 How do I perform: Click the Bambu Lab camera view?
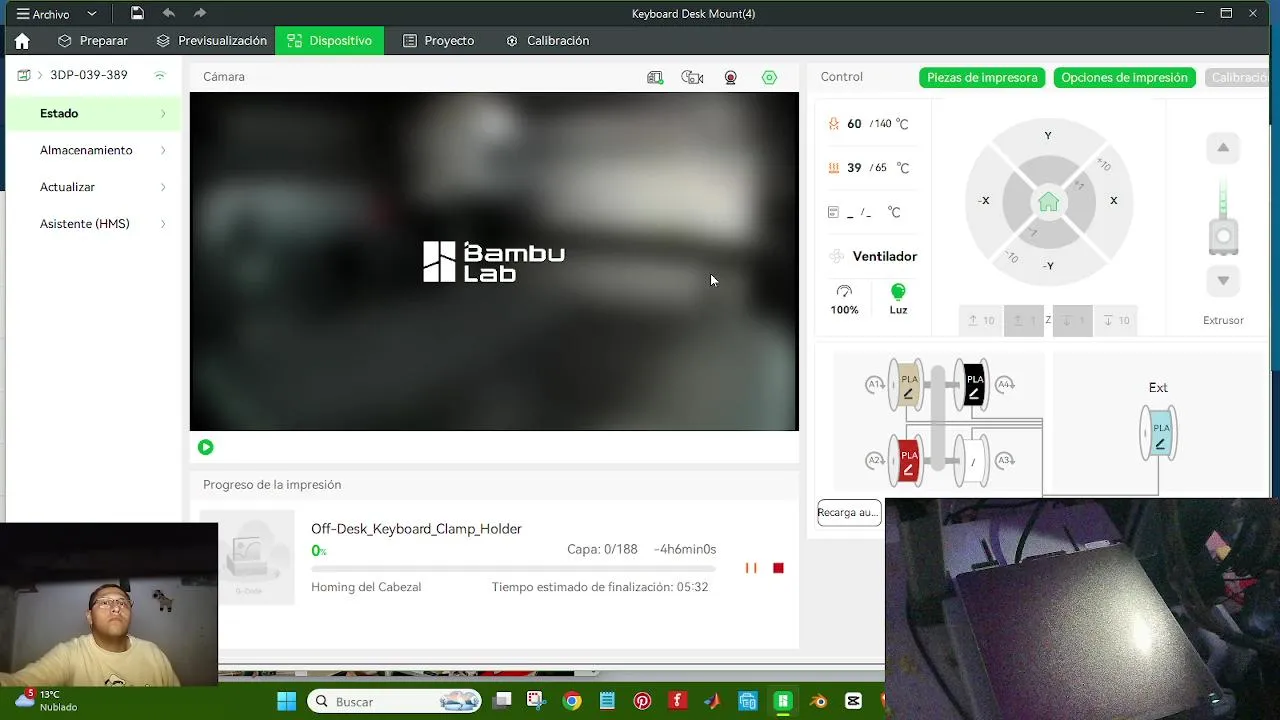point(494,261)
